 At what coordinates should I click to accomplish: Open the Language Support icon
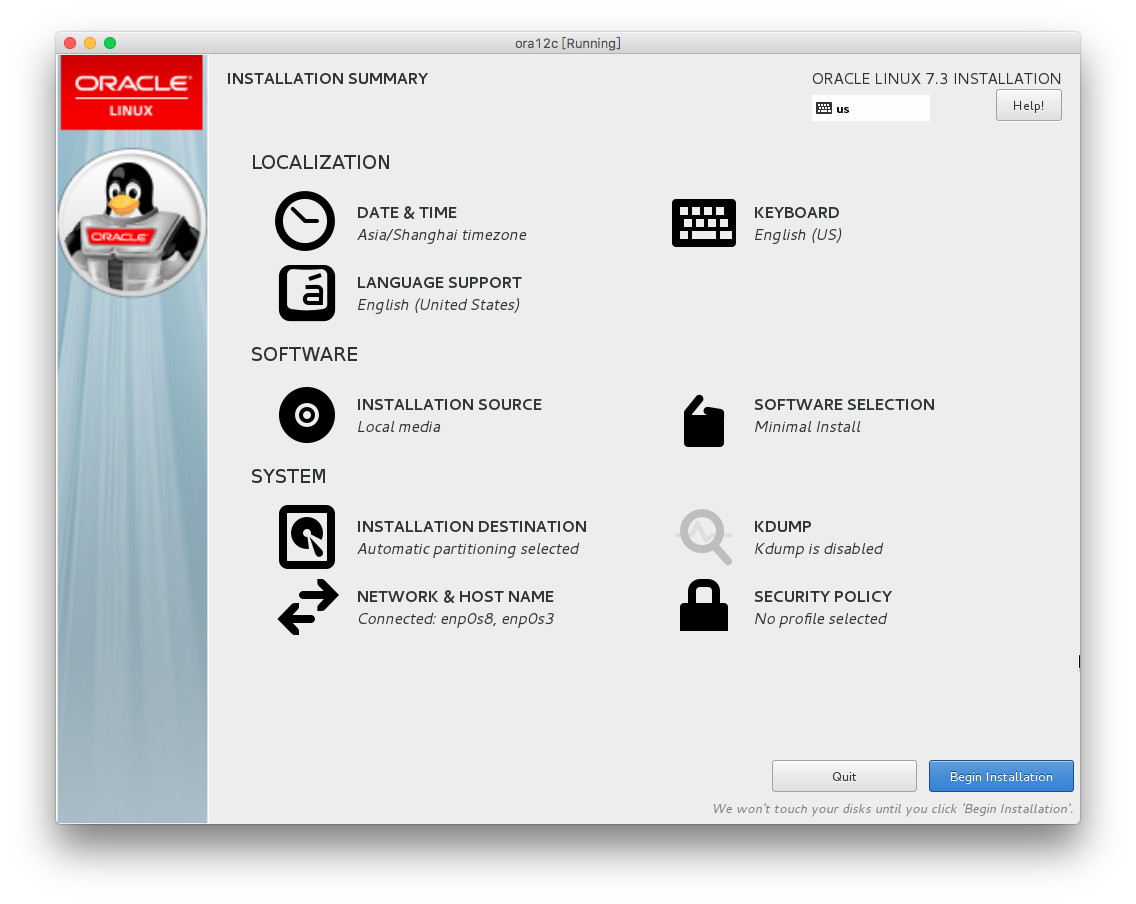pyautogui.click(x=307, y=293)
